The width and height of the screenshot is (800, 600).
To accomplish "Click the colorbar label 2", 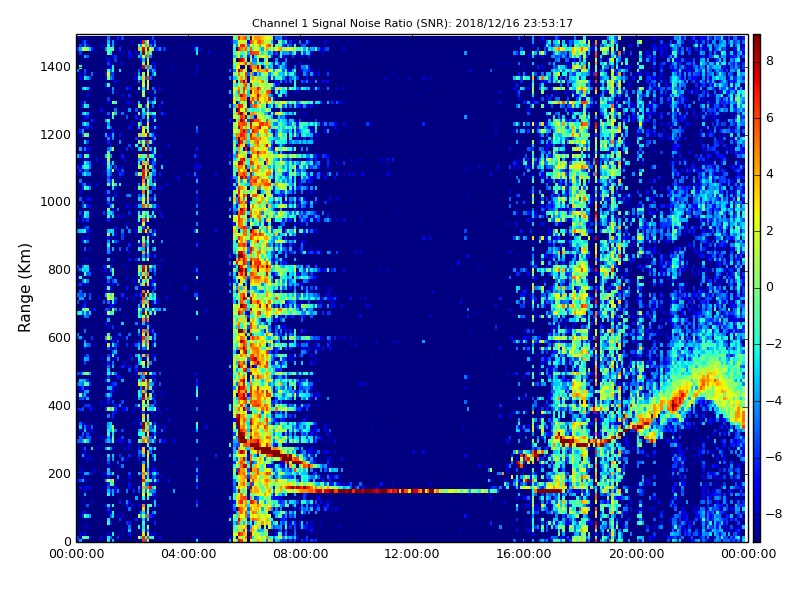I will coord(770,231).
